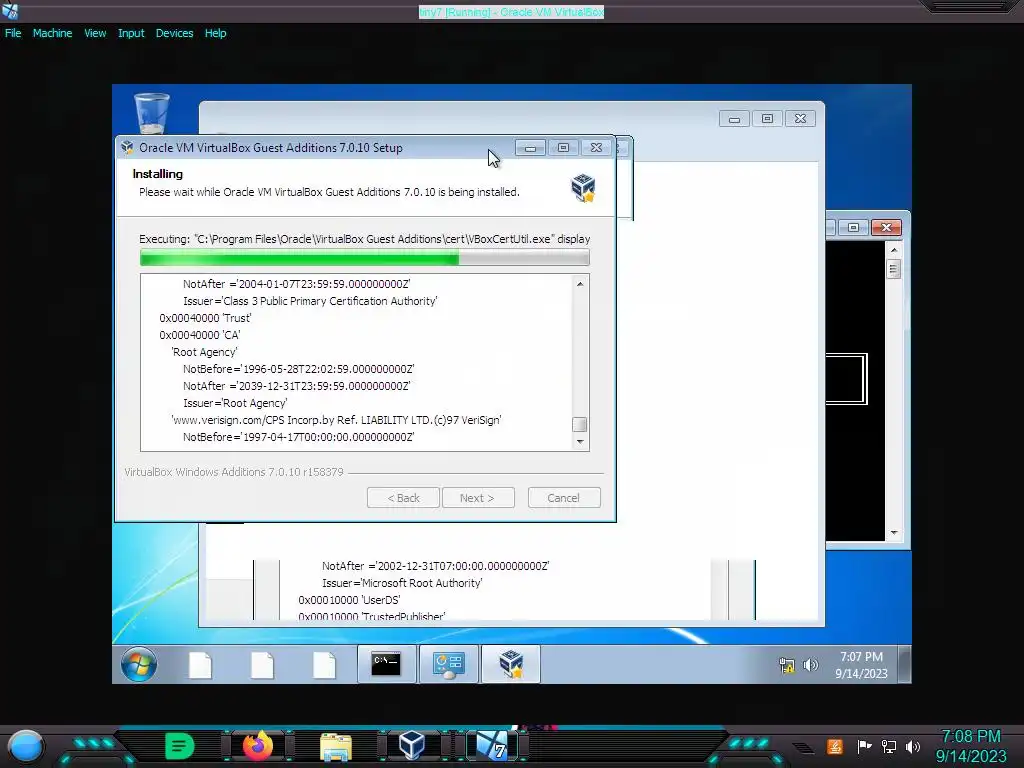Select line Issuer='Microsoft Root Authority'
The height and width of the screenshot is (768, 1024).
(402, 583)
